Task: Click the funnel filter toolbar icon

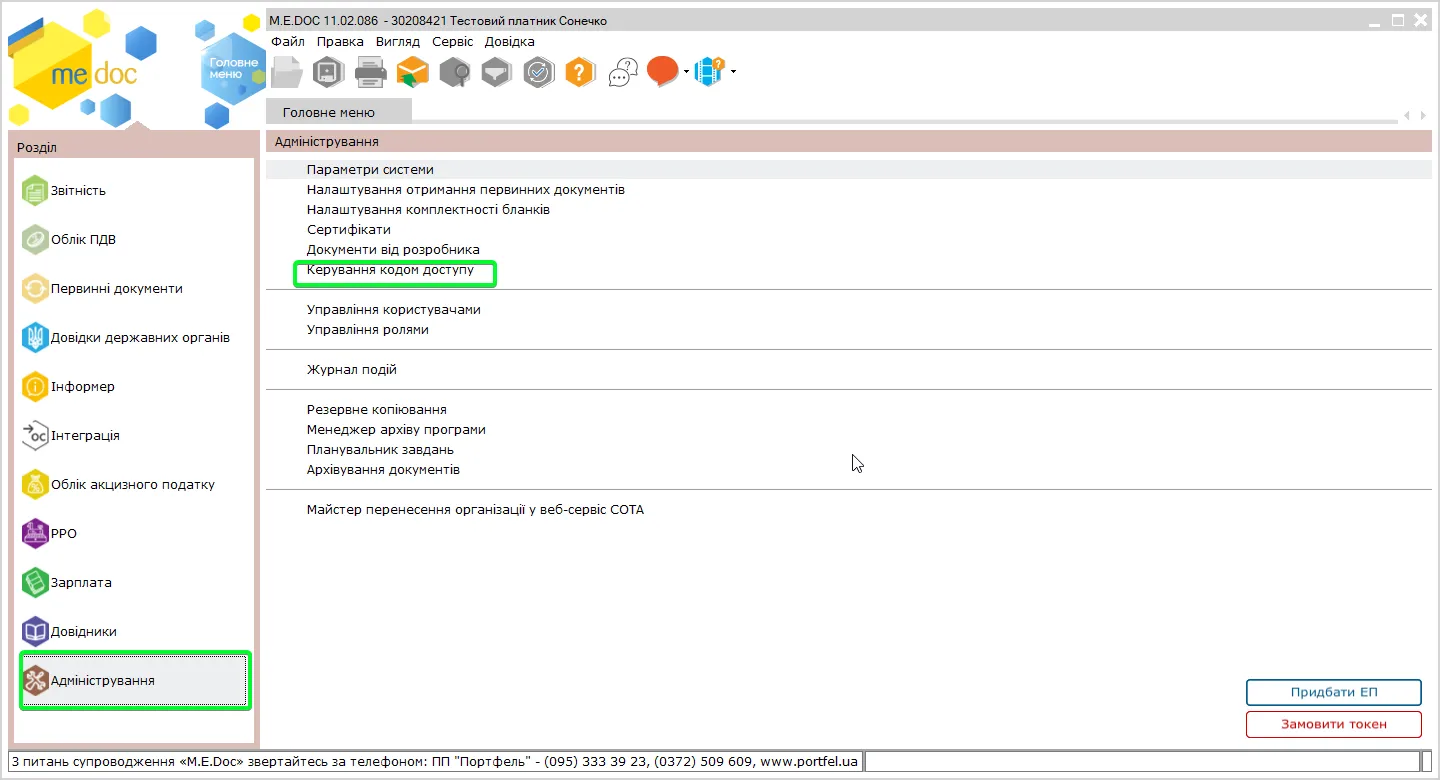Action: pos(497,73)
